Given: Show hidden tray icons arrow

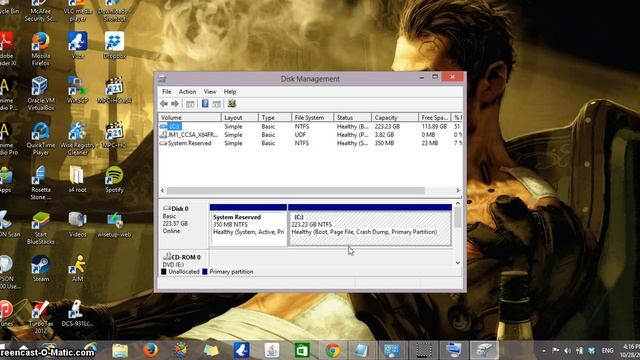Looking at the screenshot, I should pos(544,351).
